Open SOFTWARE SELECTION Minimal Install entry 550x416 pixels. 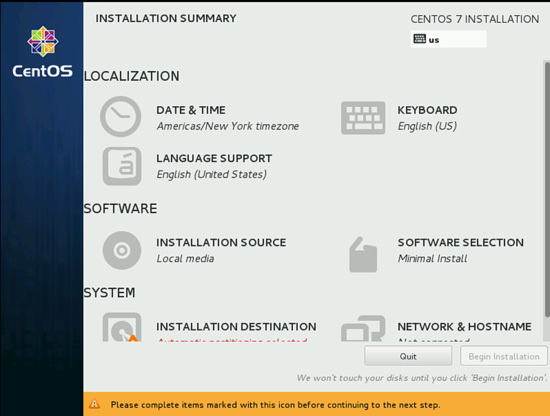pyautogui.click(x=461, y=250)
